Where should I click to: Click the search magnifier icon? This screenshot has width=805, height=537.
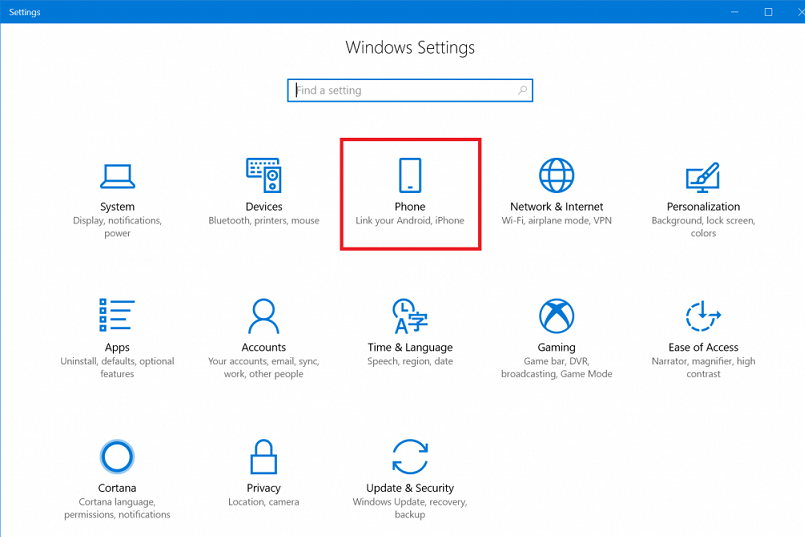click(522, 90)
